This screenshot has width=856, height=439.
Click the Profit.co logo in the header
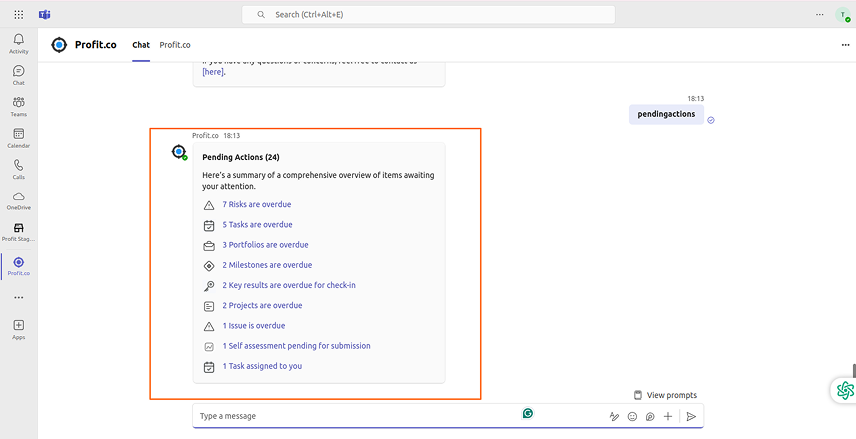pyautogui.click(x=59, y=45)
